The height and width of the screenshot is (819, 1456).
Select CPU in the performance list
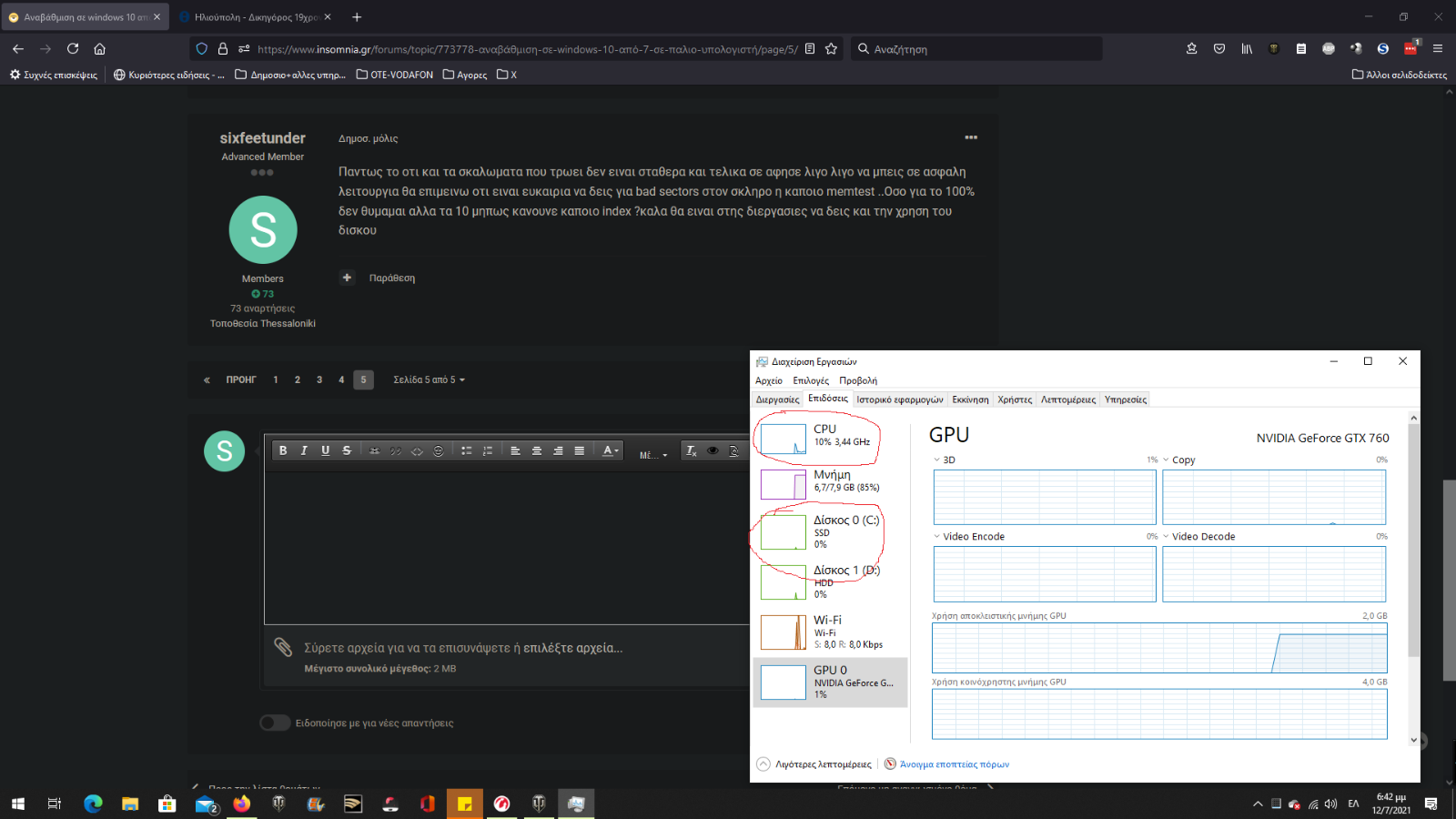pos(830,438)
